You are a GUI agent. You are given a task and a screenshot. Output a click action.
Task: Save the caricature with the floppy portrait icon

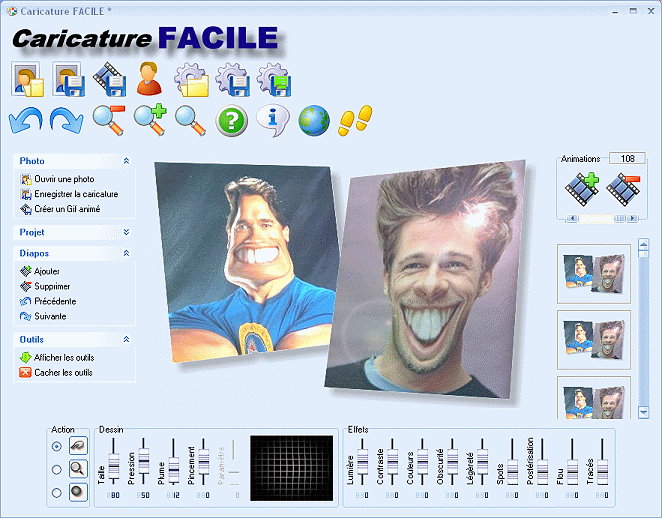click(x=68, y=79)
